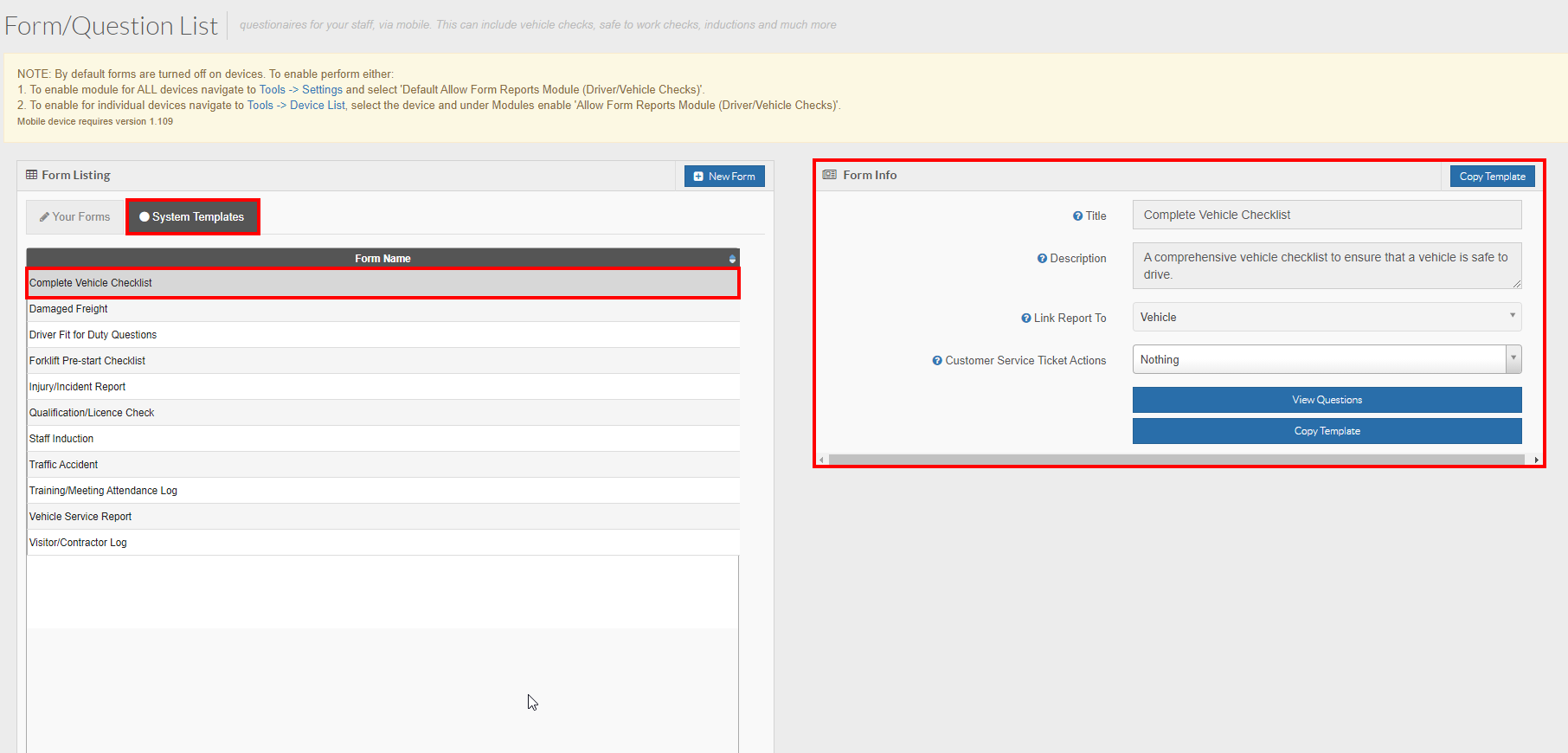Open the second Tools link before Device List
This screenshot has width=1568, height=753.
click(260, 106)
